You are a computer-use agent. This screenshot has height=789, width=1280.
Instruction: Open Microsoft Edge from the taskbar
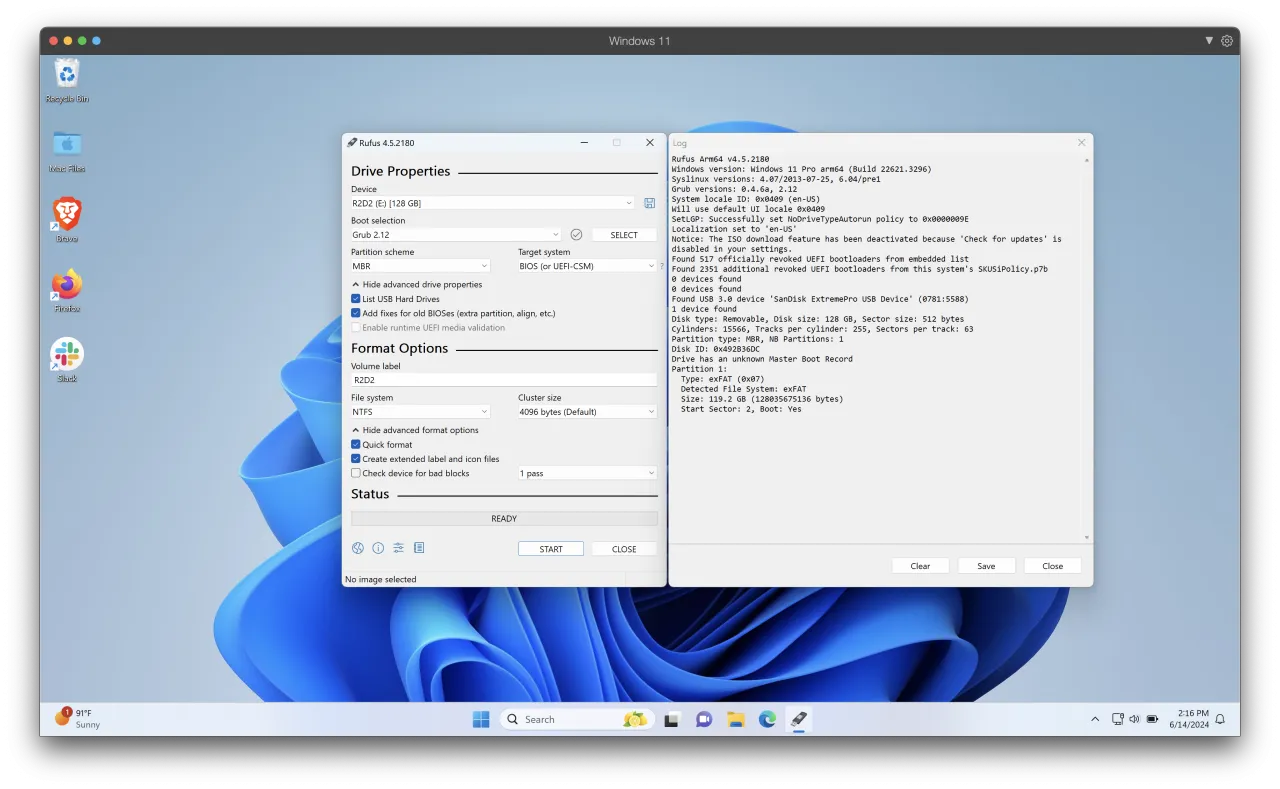pyautogui.click(x=768, y=719)
